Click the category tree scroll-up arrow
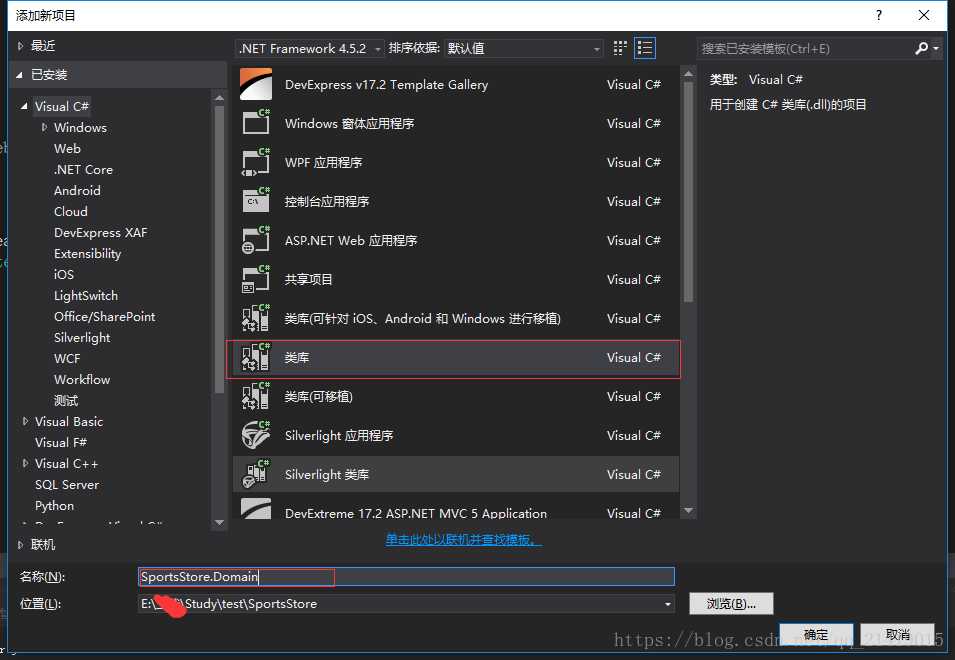Screen dimensions: 955x660 (219, 97)
